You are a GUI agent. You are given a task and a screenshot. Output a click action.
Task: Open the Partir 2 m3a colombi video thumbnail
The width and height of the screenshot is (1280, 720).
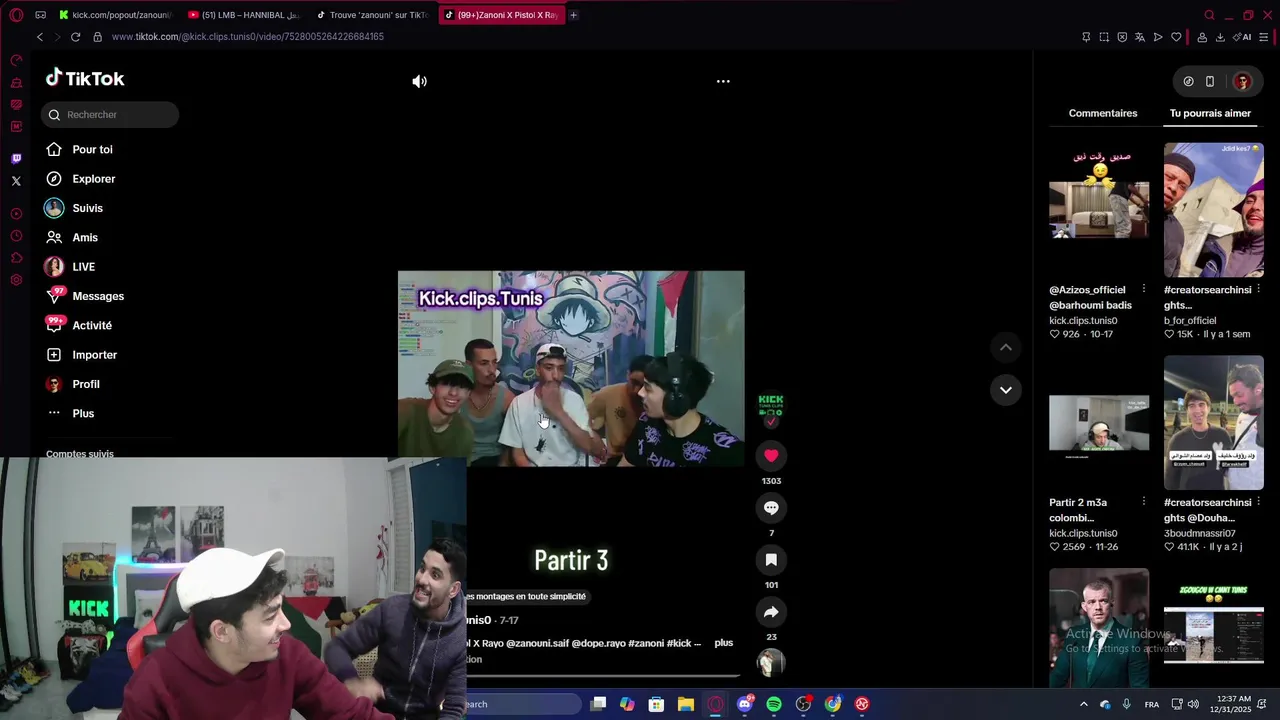point(1099,423)
